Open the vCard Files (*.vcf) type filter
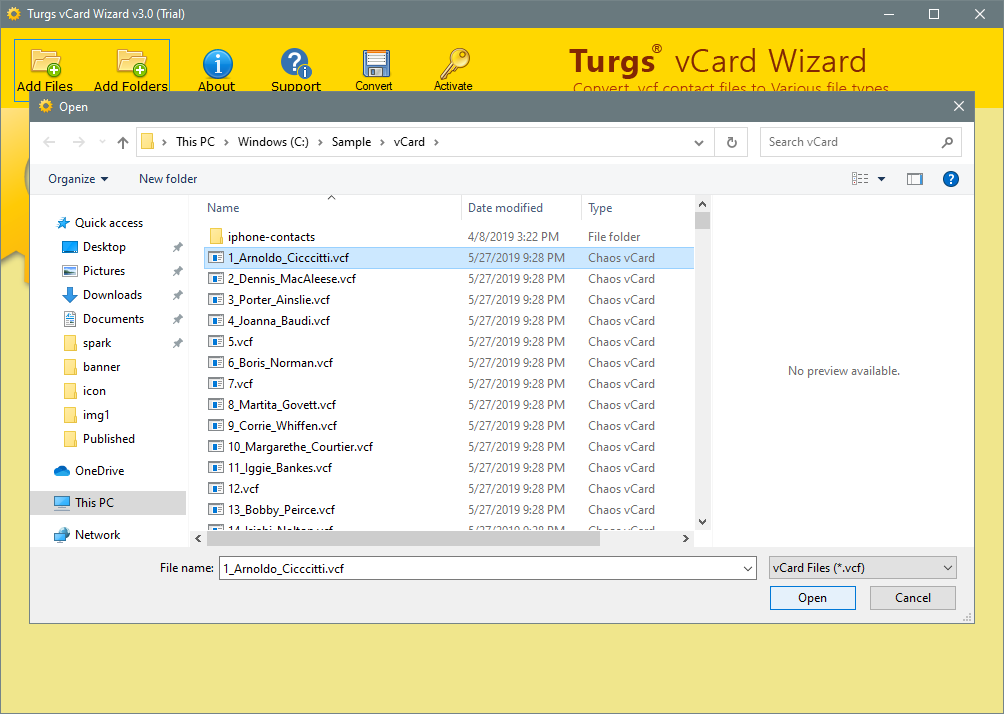This screenshot has width=1004, height=714. coord(862,568)
